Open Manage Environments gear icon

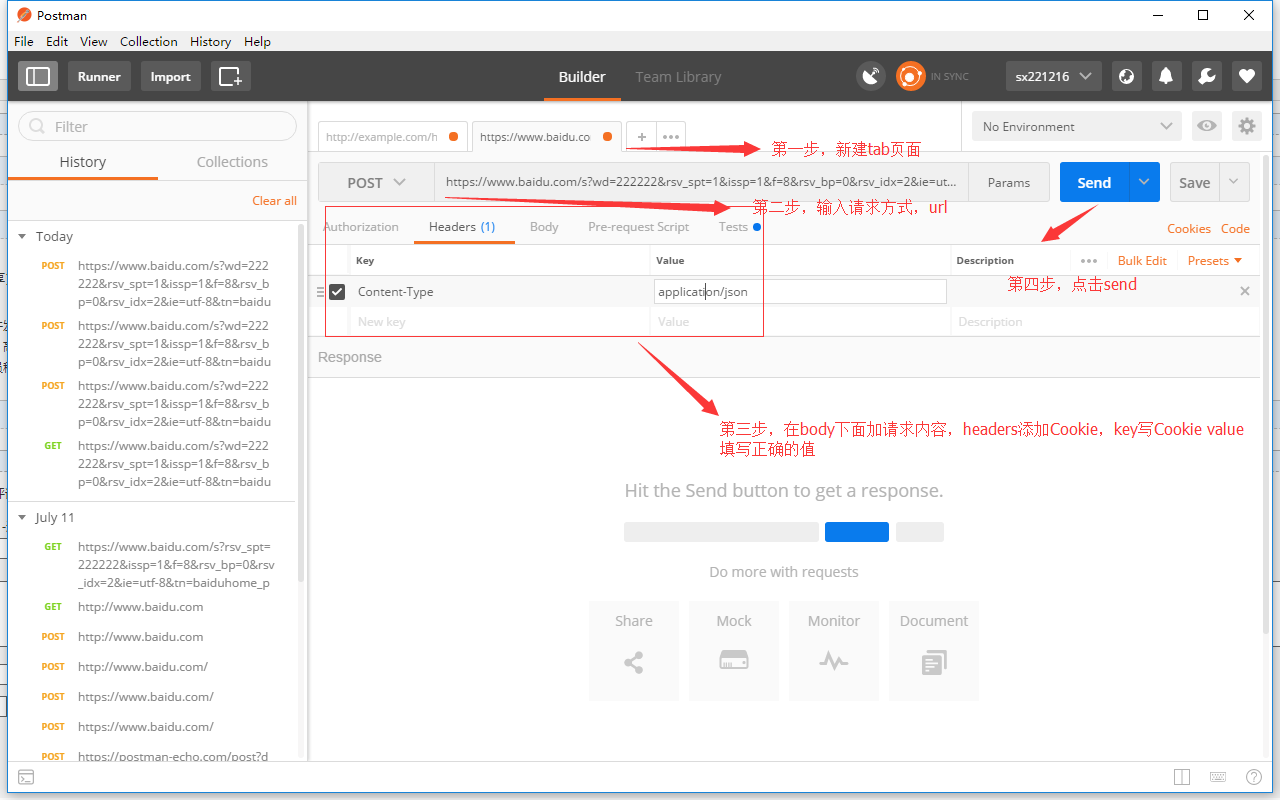point(1246,126)
